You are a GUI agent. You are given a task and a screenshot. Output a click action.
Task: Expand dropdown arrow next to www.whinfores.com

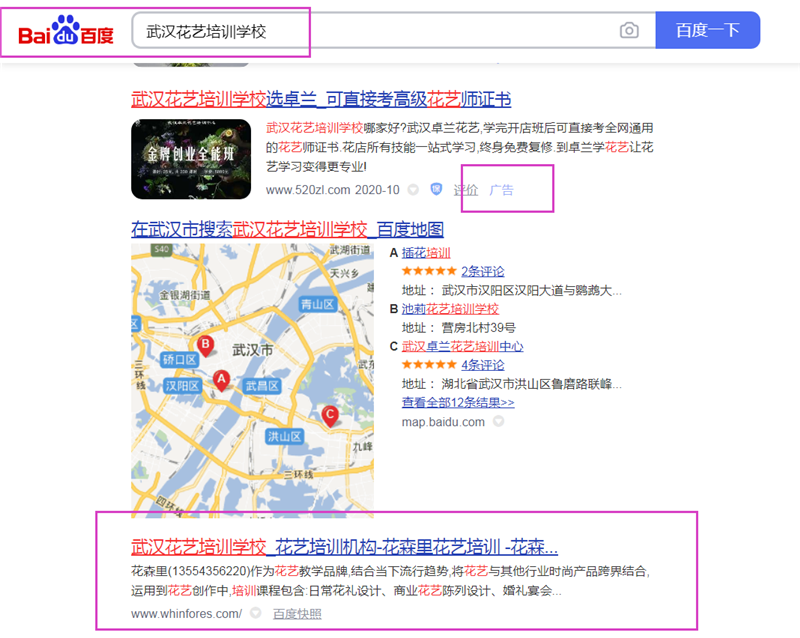pos(256,613)
